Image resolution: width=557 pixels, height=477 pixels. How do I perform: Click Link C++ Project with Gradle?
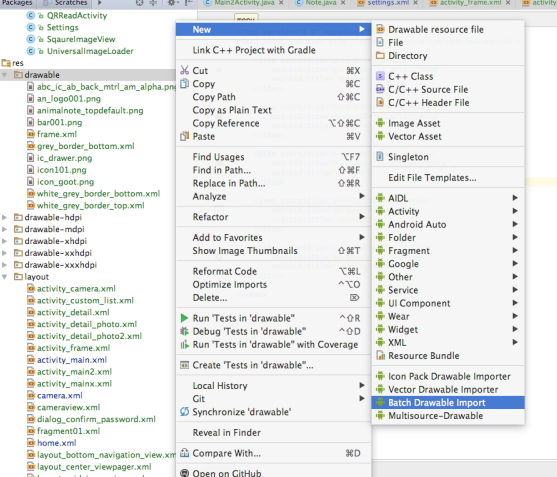(274, 50)
